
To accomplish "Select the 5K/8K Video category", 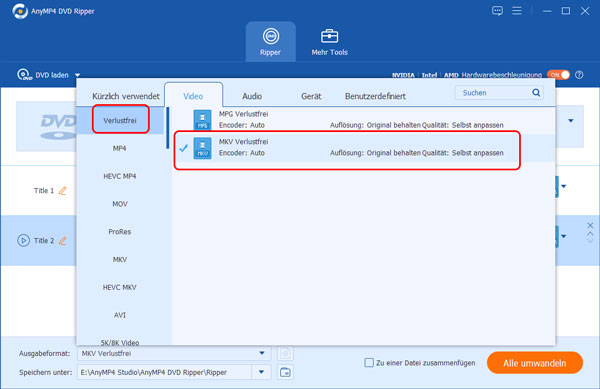I will tap(120, 342).
